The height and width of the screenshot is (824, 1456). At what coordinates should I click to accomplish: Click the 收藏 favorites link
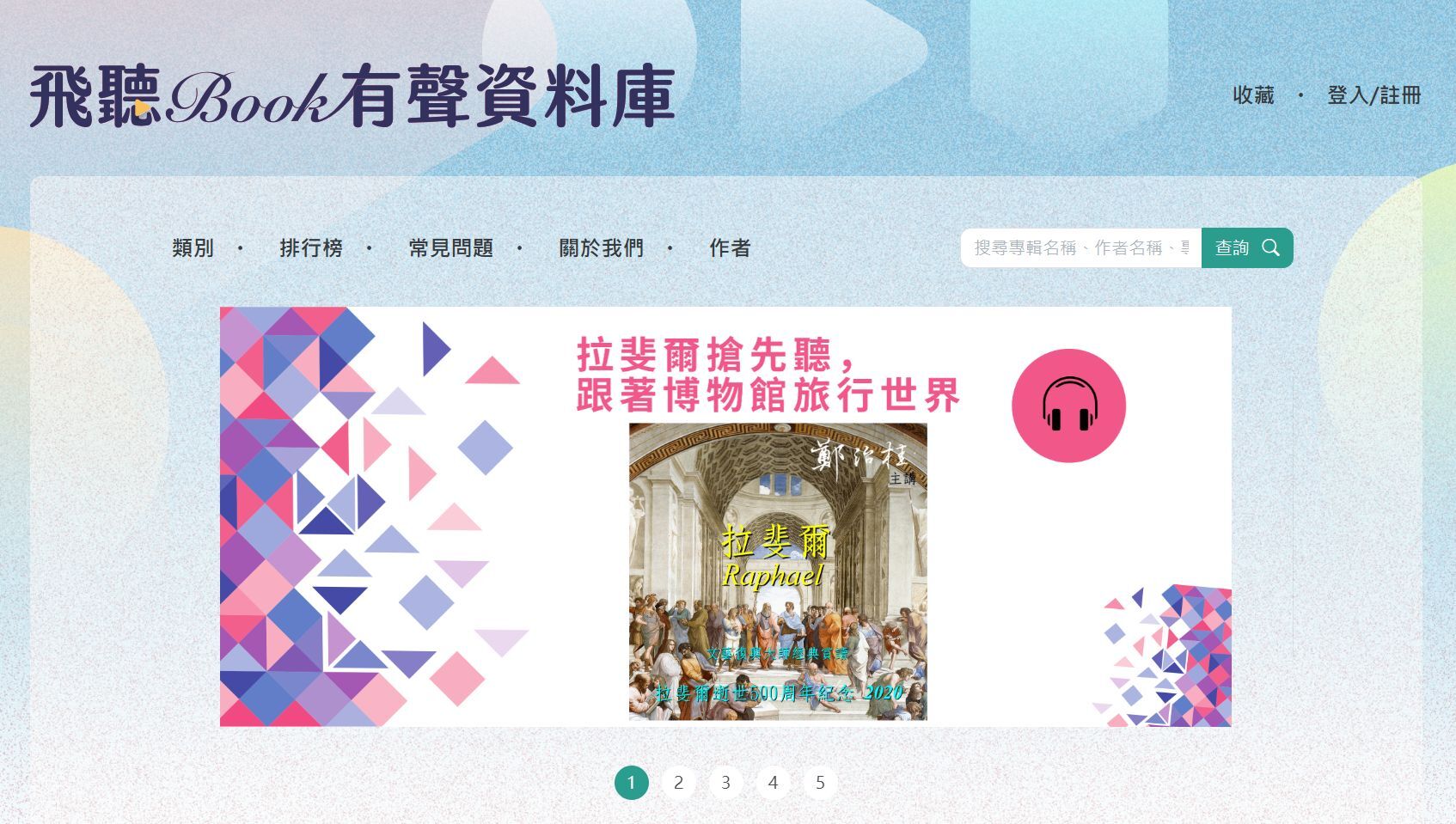[x=1253, y=95]
